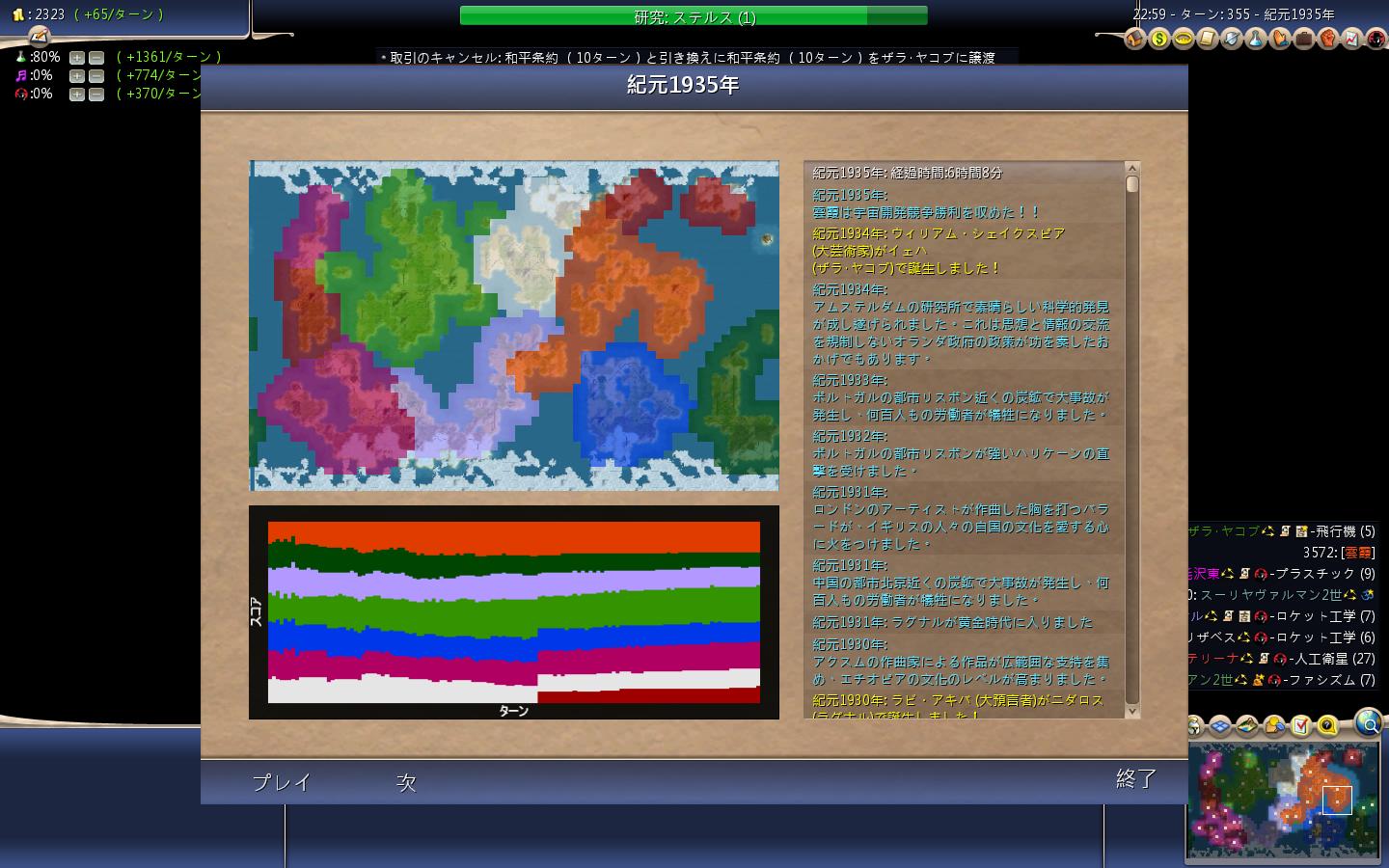
Task: Click the gold treasury coin icon
Action: (17, 14)
